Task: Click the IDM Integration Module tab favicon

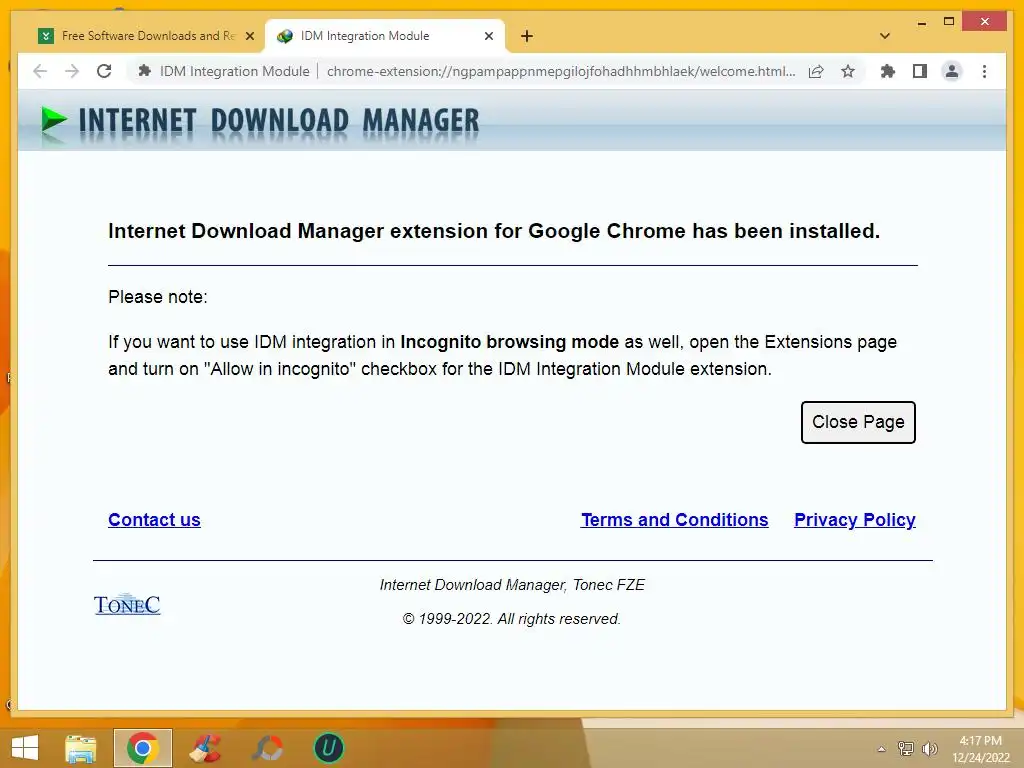Action: pos(285,36)
